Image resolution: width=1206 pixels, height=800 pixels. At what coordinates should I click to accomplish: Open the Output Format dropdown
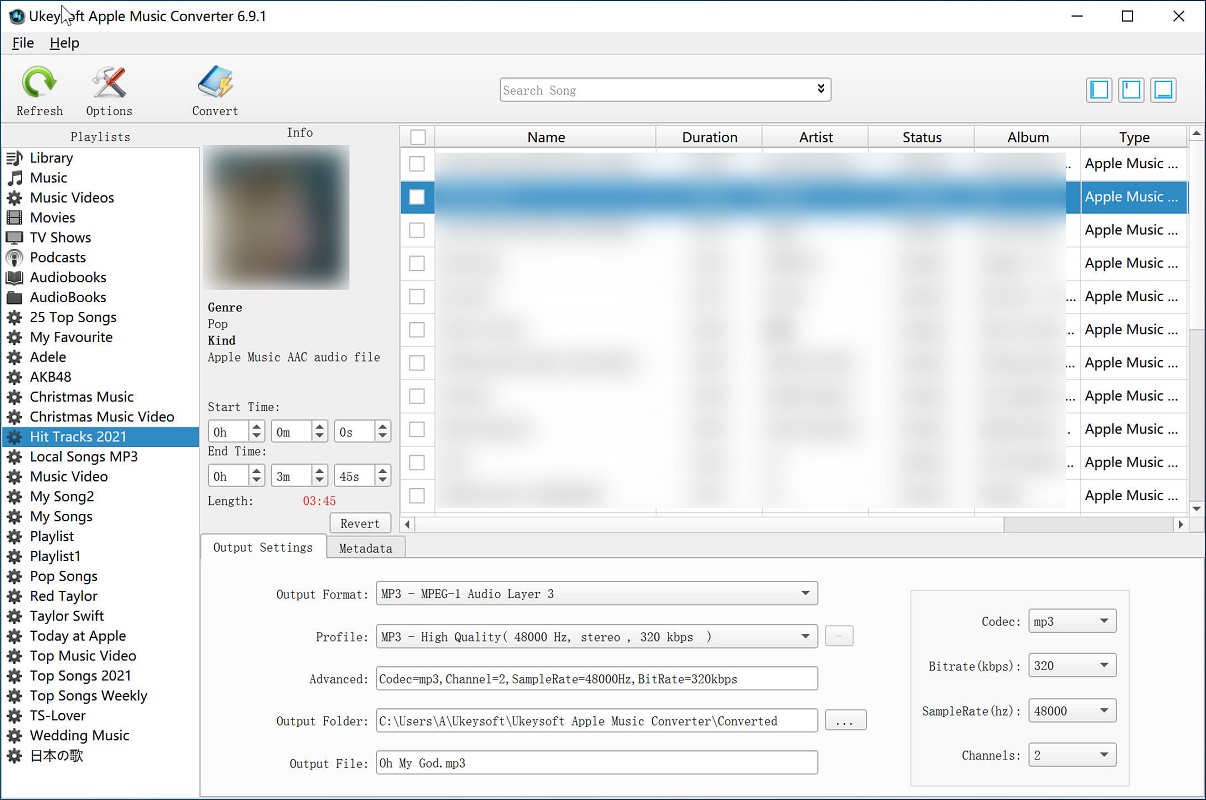597,594
